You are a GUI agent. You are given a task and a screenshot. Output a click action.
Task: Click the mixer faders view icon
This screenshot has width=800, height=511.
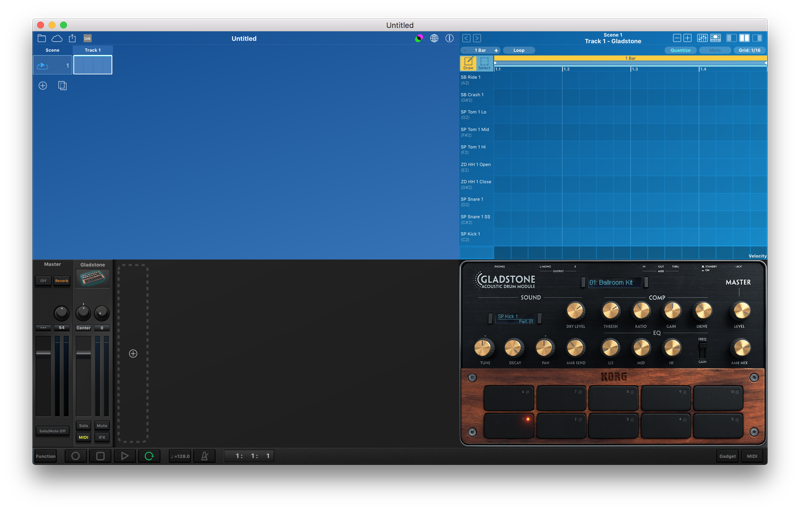point(703,38)
